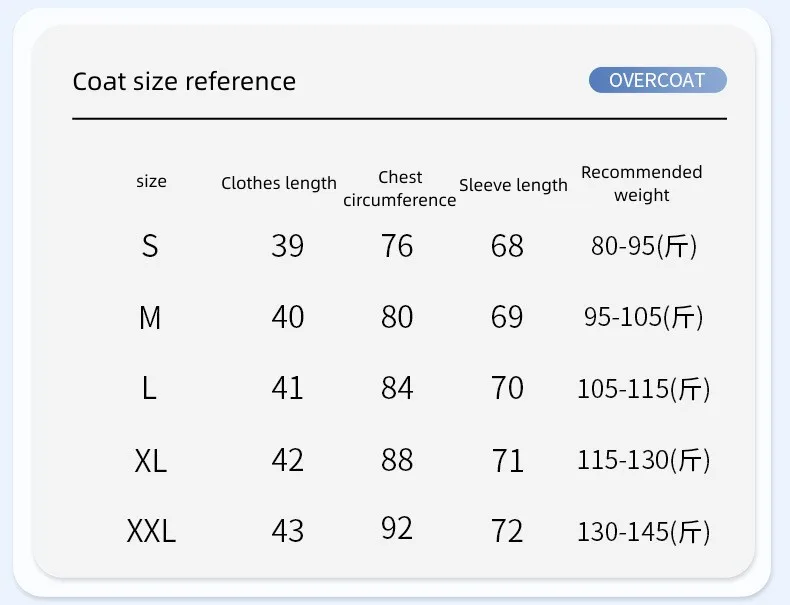Select the "Chest circumference" column header
Screen dimensions: 790x605
pyautogui.click(x=400, y=188)
